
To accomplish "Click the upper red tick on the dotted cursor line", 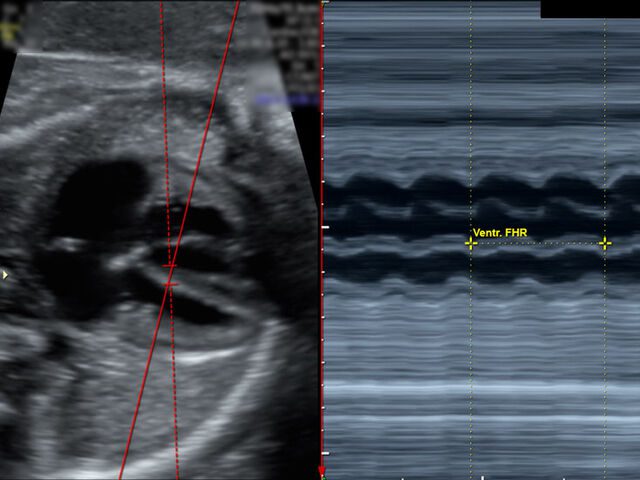I will click(x=169, y=266).
